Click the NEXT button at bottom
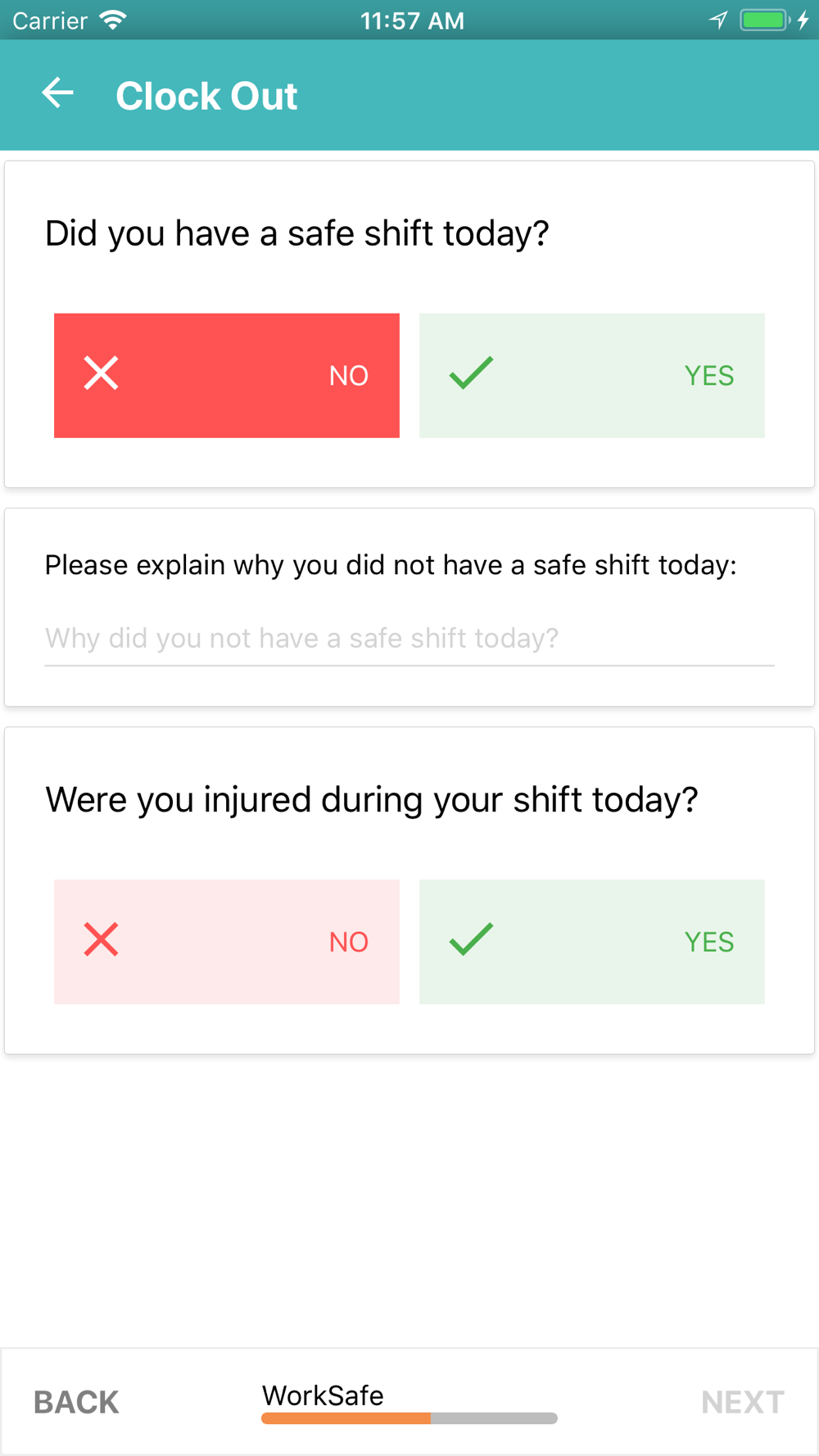 click(x=743, y=1403)
